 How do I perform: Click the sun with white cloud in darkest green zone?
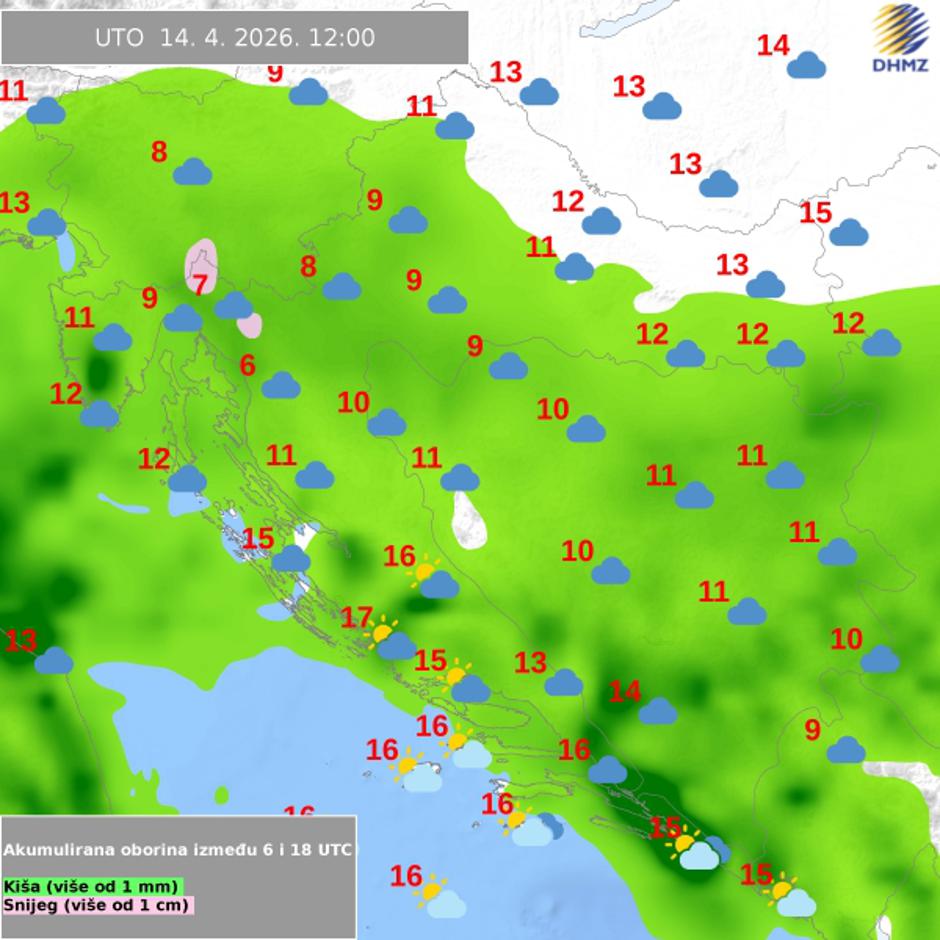695,851
